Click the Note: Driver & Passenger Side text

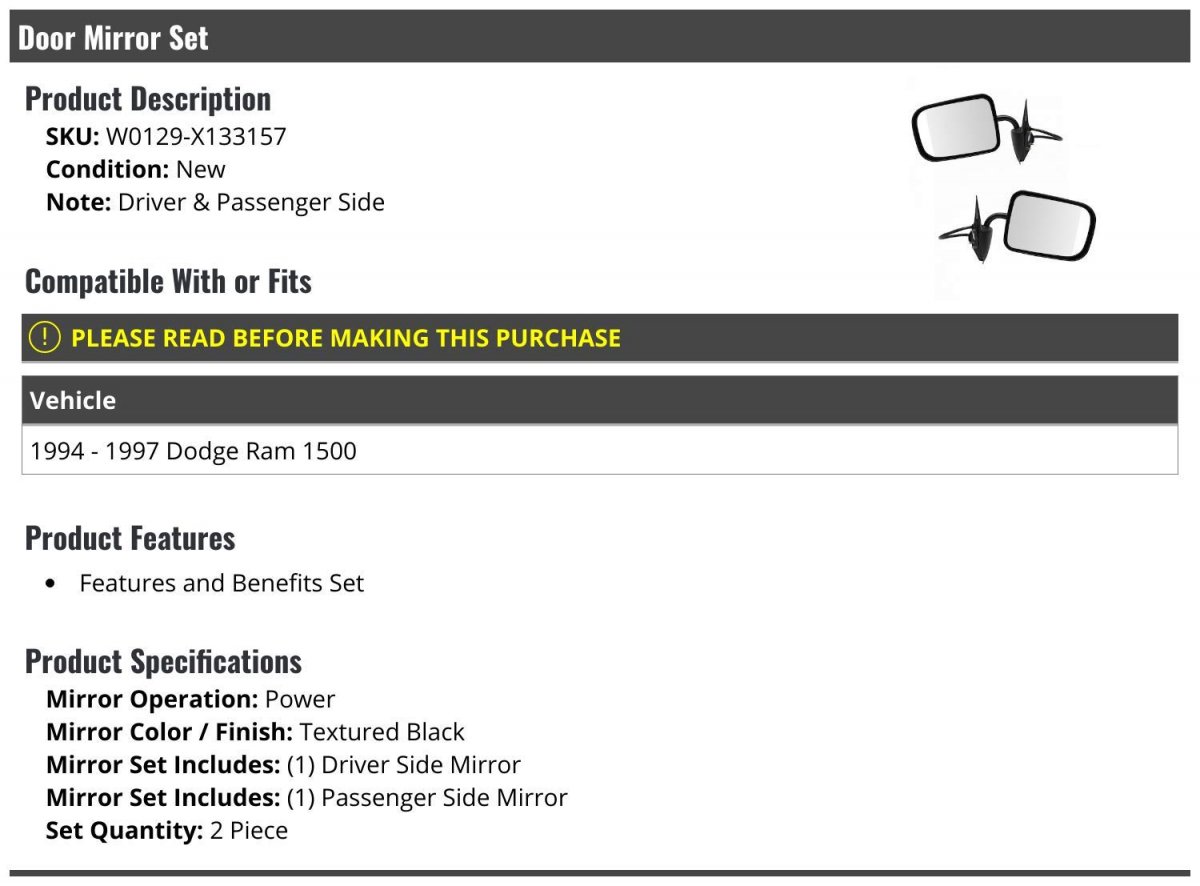215,202
